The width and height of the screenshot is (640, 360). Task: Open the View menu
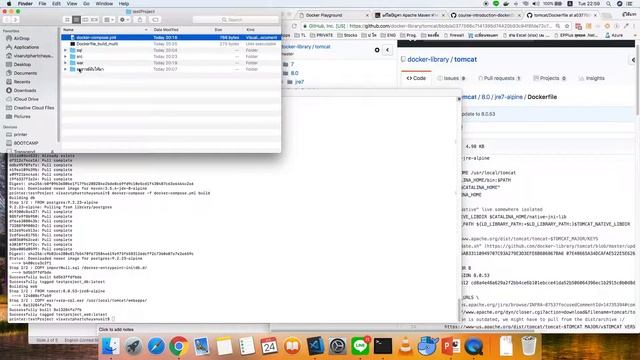(x=72, y=4)
